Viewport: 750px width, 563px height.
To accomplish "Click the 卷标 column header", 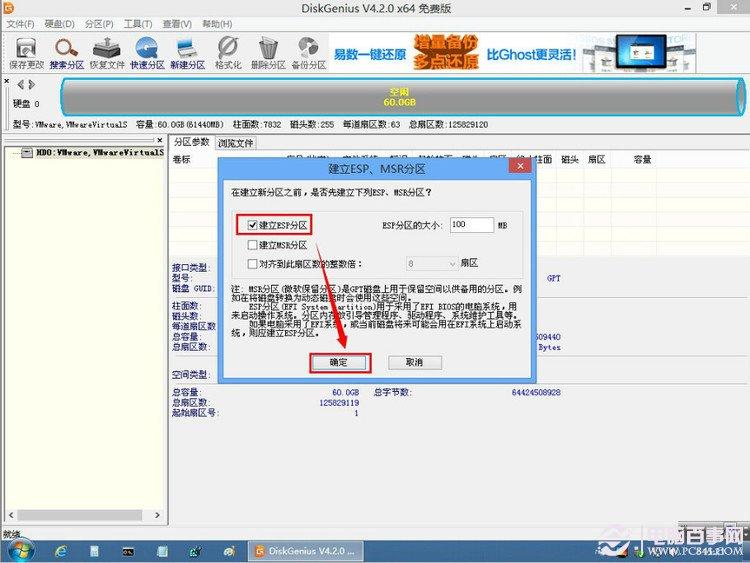I will [x=181, y=159].
